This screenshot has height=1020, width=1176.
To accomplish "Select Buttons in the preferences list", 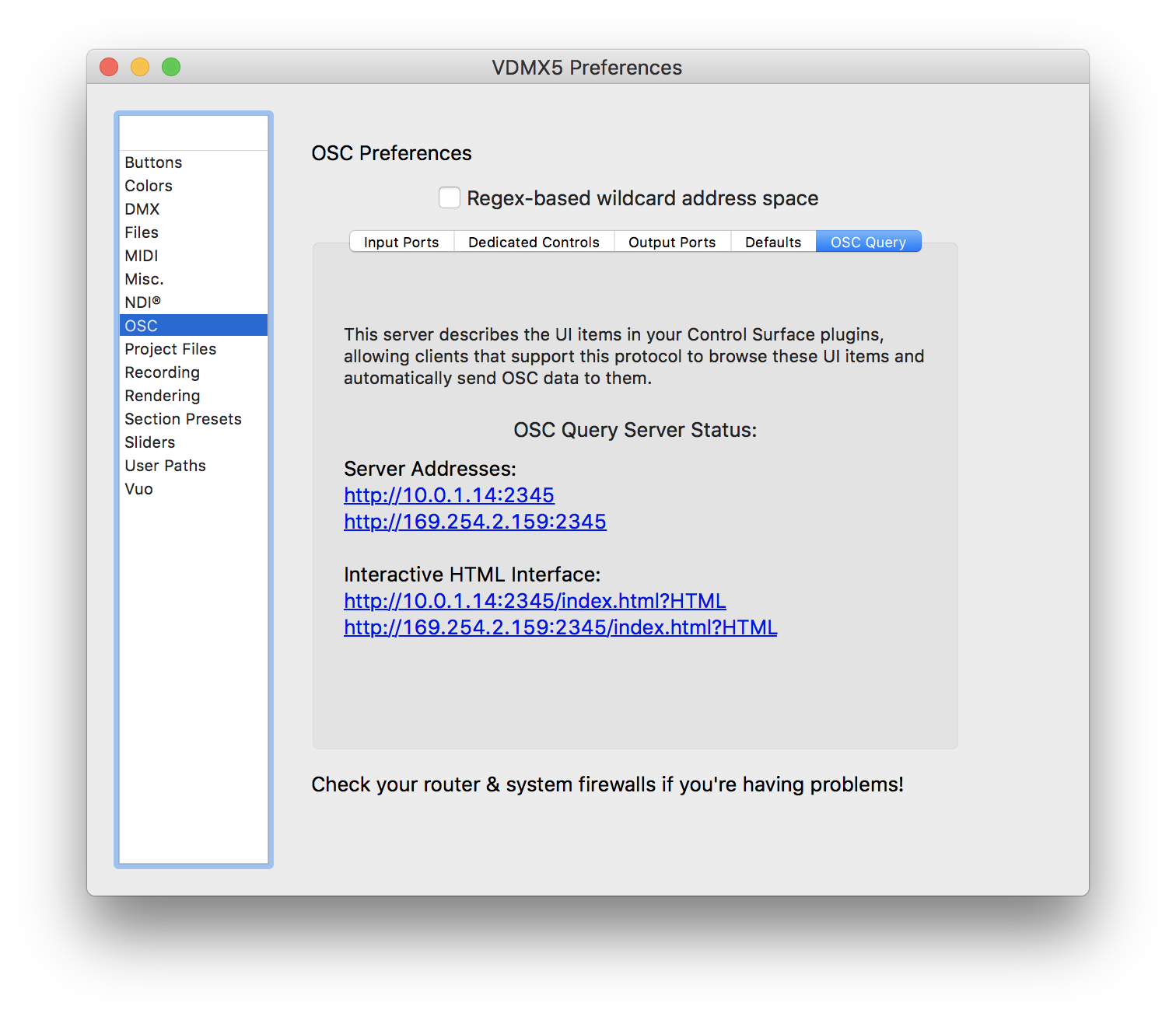I will coord(194,162).
